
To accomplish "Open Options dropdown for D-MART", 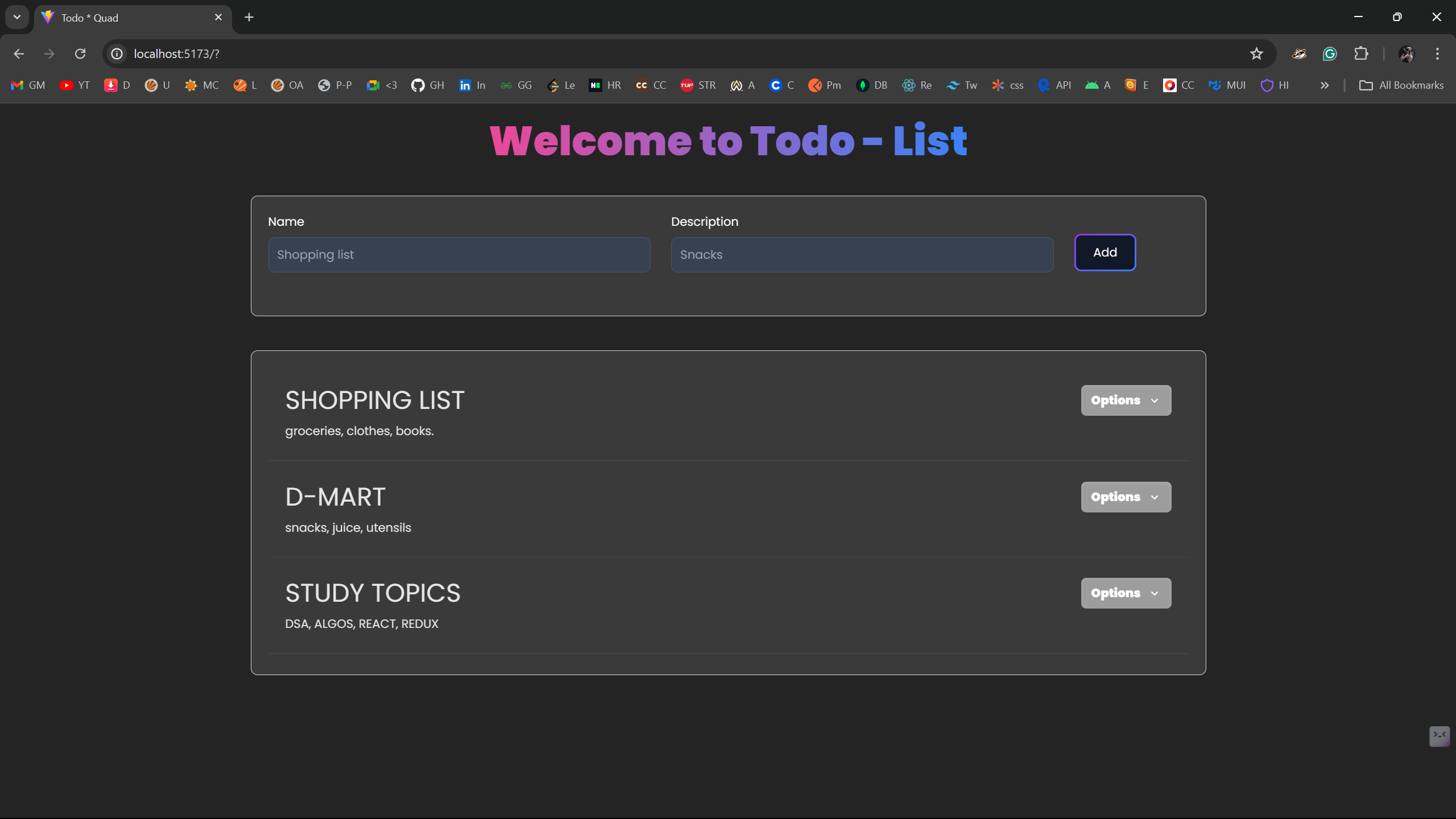I will point(1126,497).
